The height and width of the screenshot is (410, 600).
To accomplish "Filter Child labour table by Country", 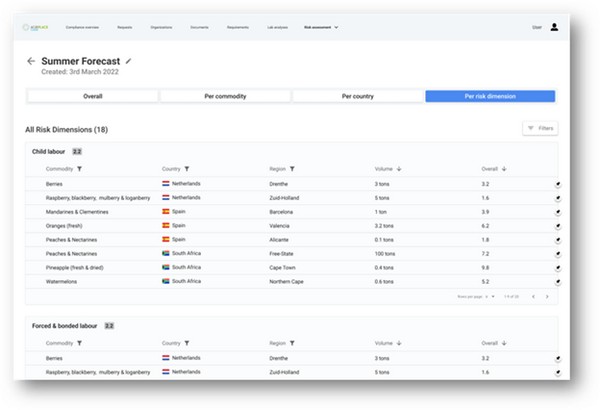I will tap(187, 169).
